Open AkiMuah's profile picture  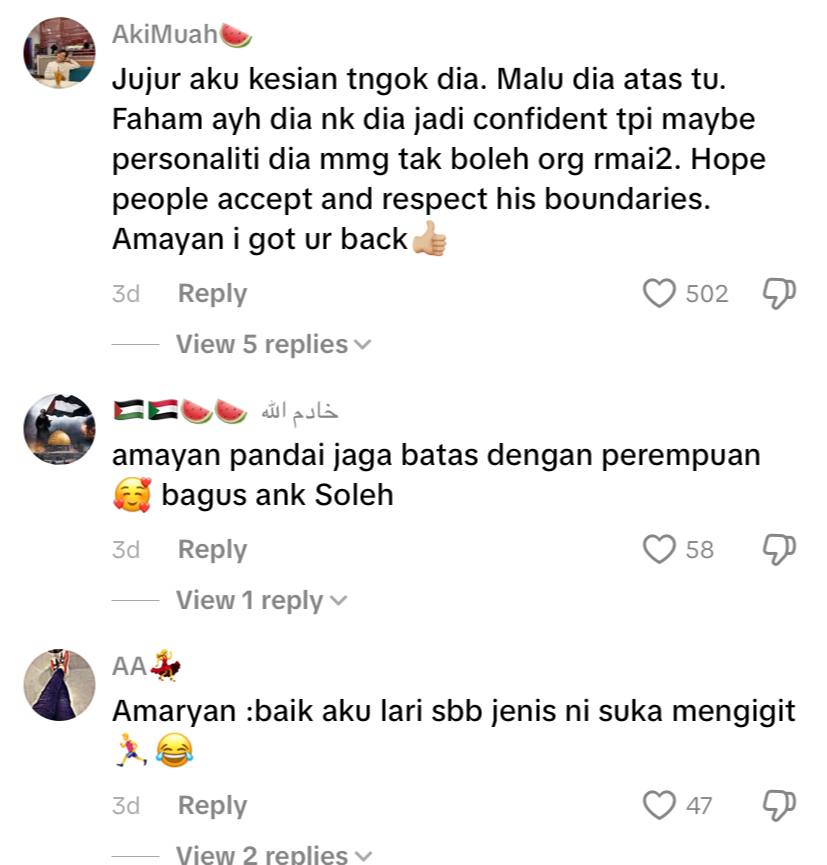(60, 53)
